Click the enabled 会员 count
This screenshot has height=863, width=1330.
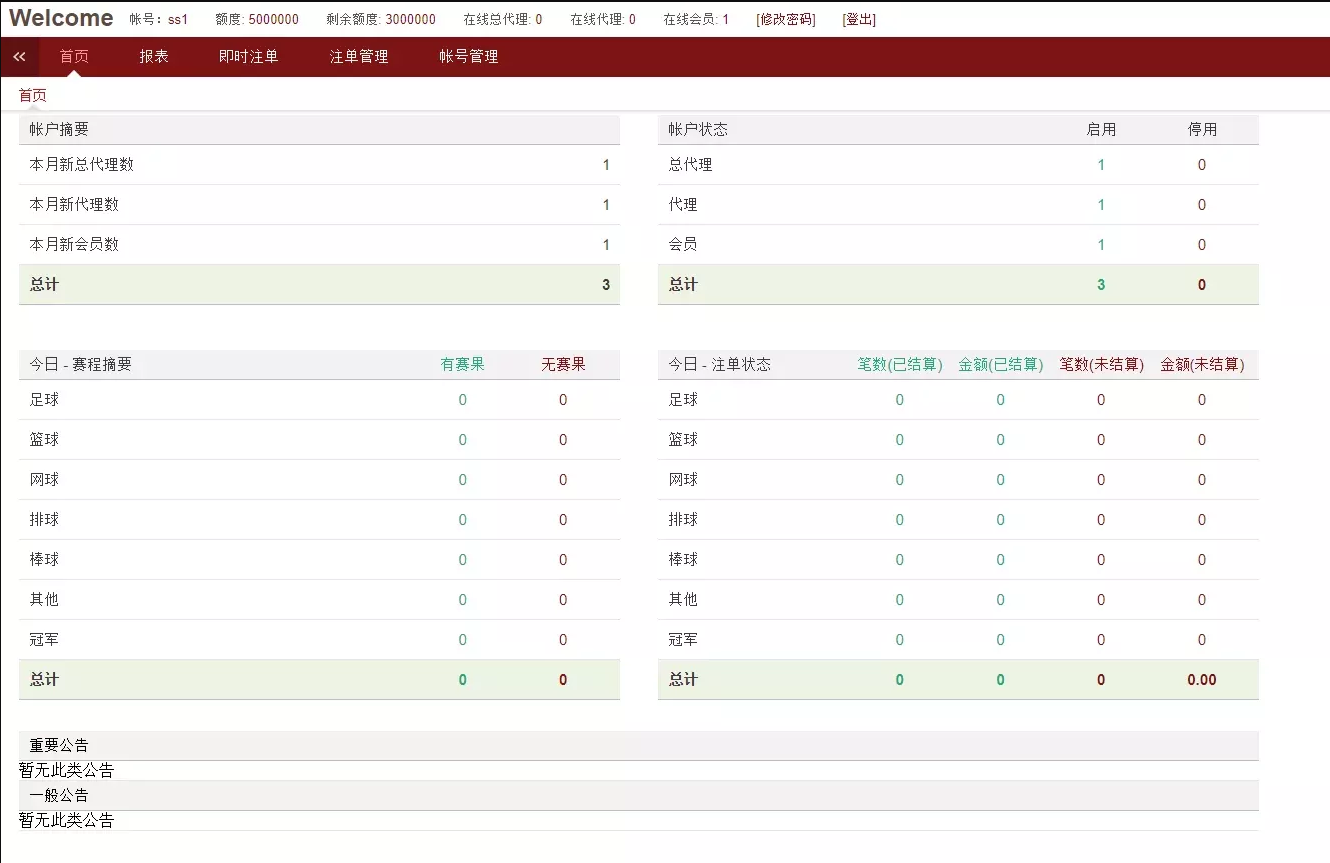click(x=1100, y=244)
